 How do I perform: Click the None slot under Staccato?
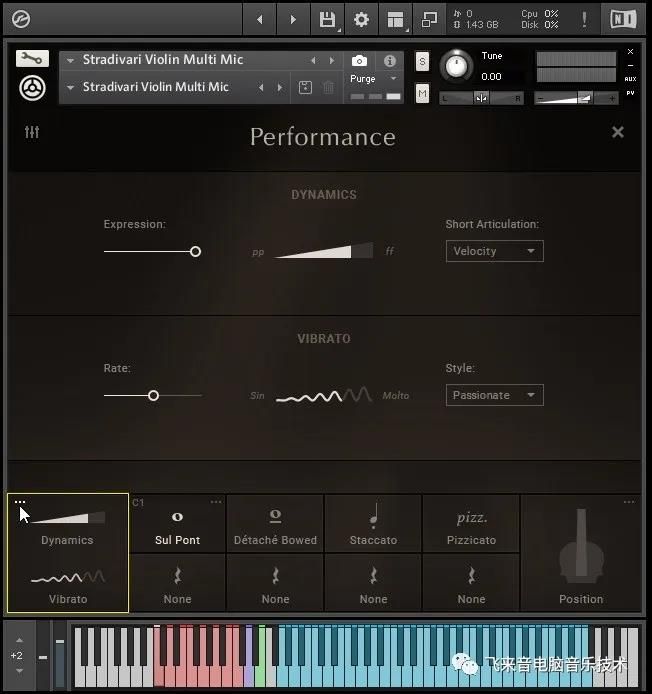(373, 583)
